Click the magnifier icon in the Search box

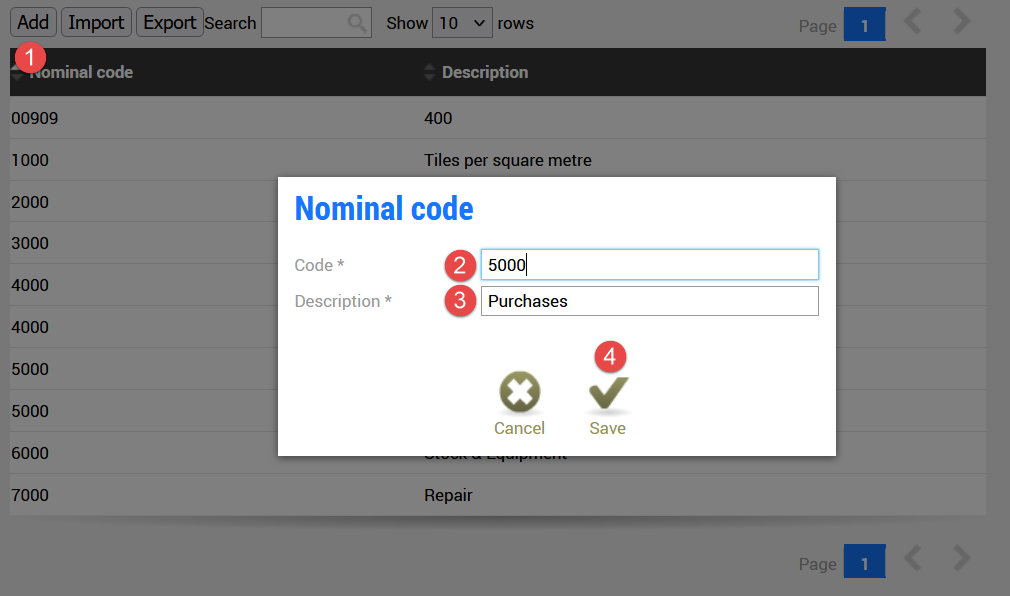[356, 23]
